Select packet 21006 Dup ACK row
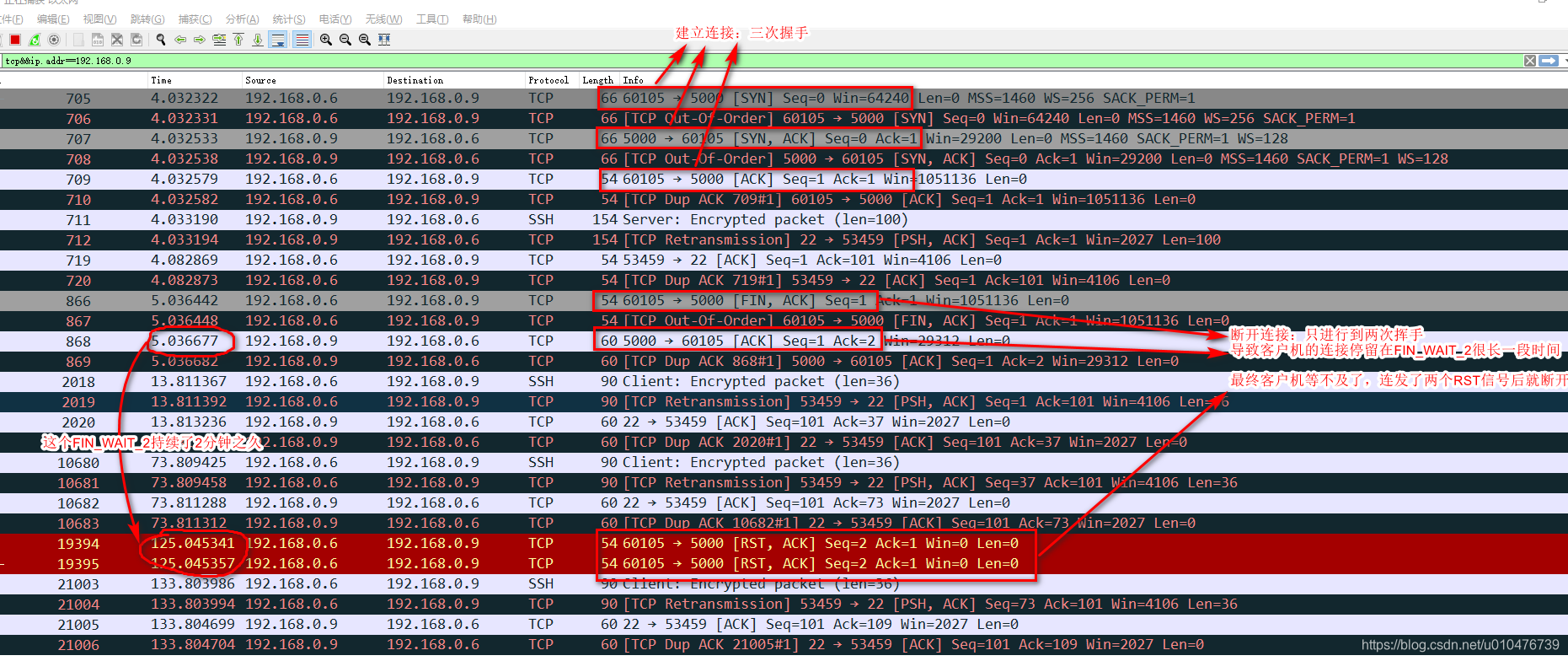 [x=784, y=644]
